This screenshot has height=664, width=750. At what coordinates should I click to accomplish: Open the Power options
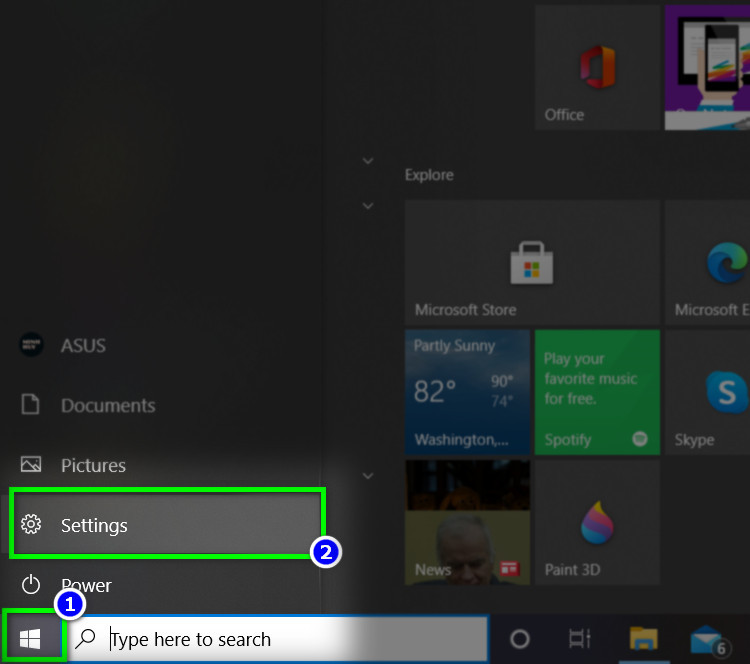[x=160, y=585]
